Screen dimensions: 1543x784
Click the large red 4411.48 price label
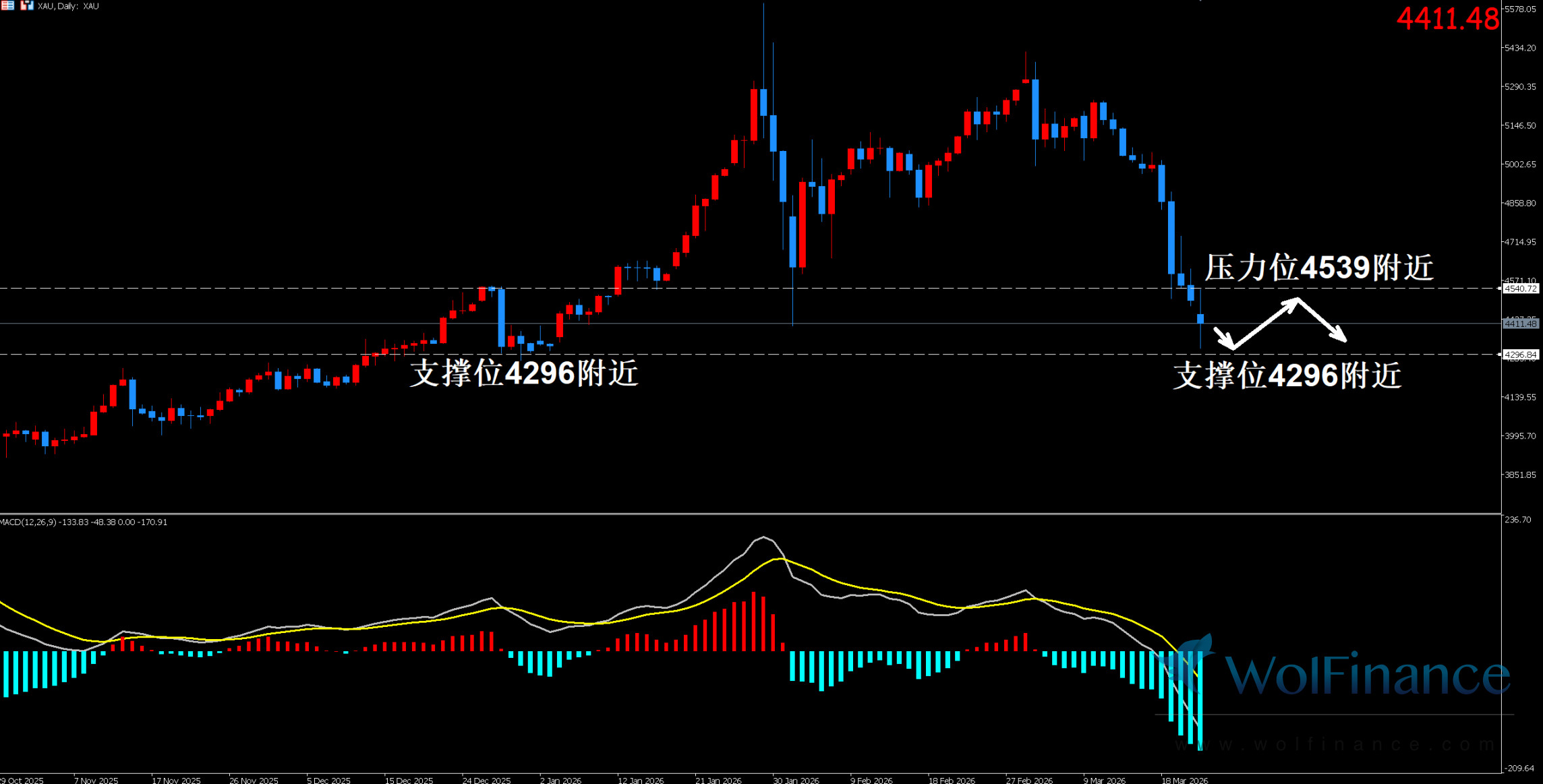1447,19
